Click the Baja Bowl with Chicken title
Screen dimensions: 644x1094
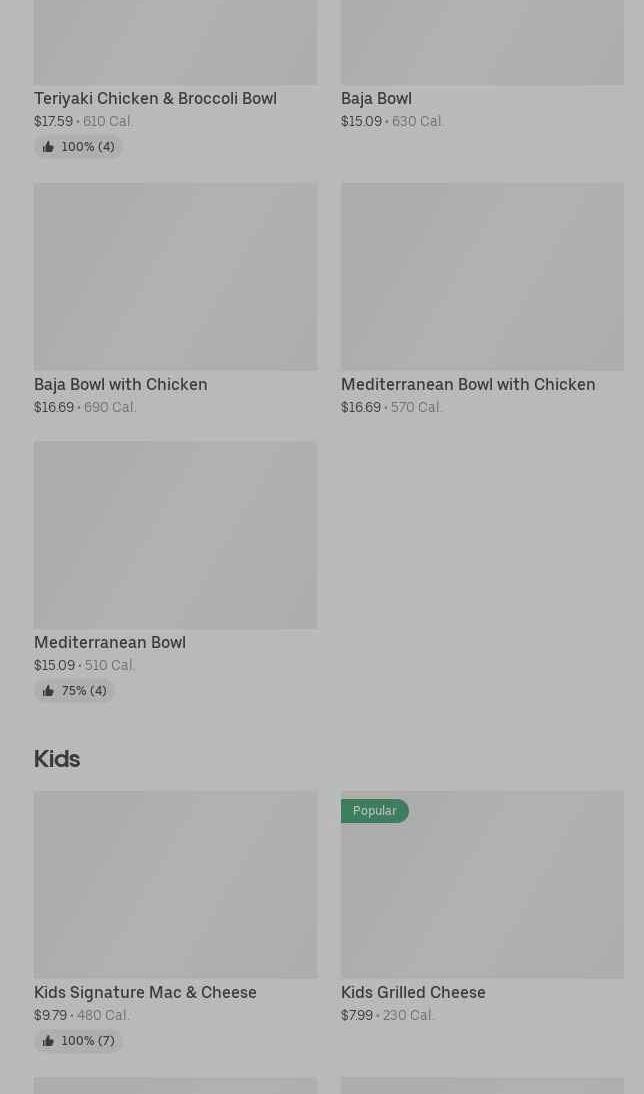point(121,384)
